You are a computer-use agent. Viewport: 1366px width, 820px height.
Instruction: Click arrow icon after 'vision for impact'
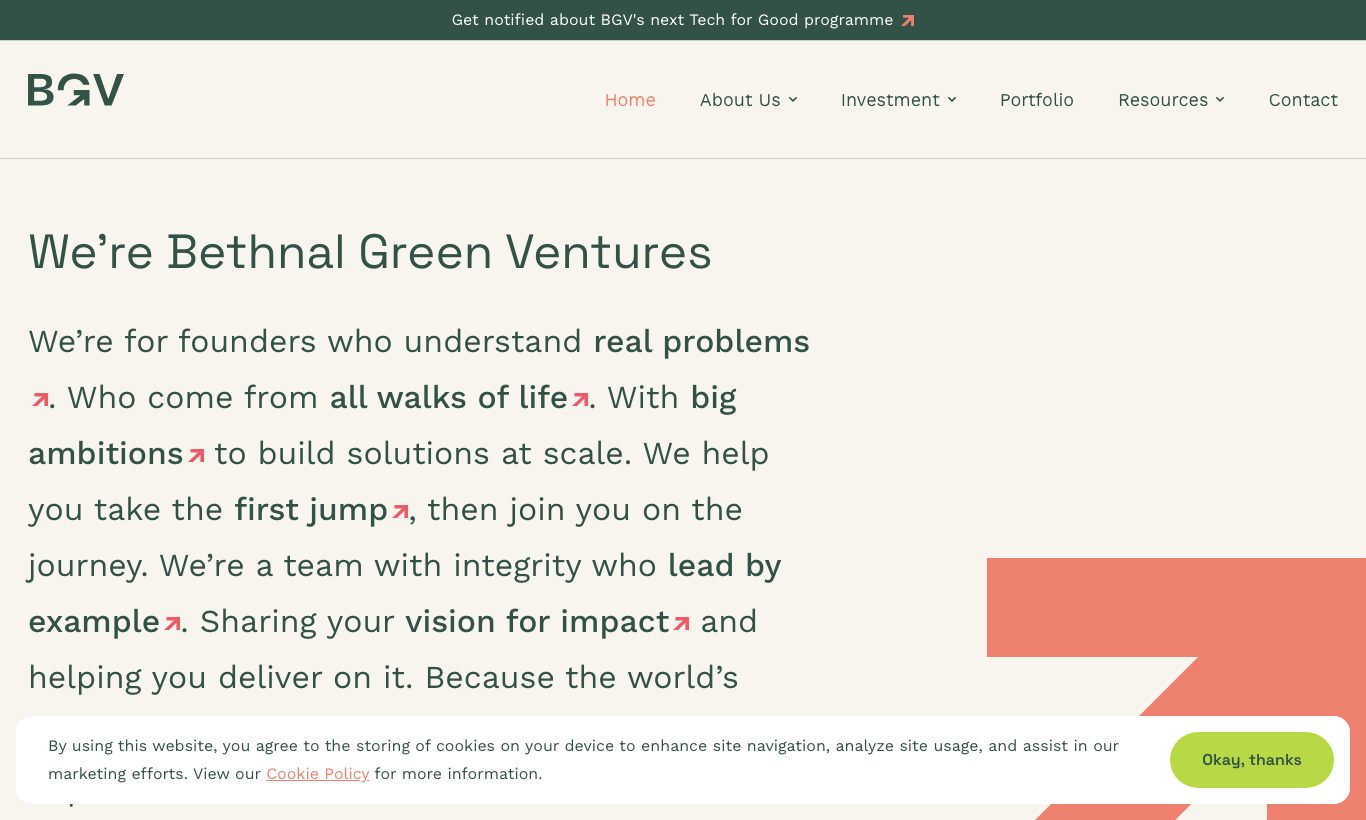pos(682,623)
